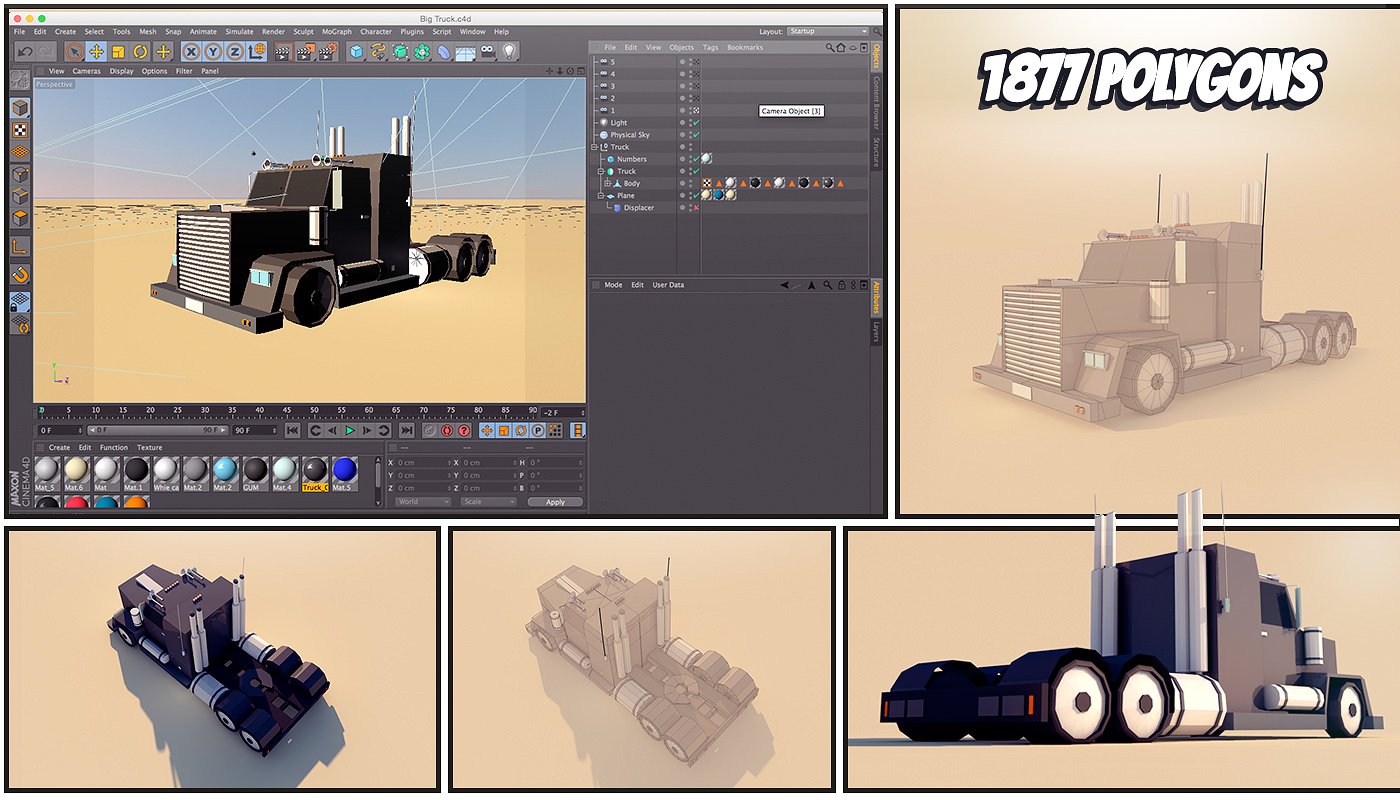The height and width of the screenshot is (800, 1400).
Task: Add a Light object from the toolbar
Action: (x=509, y=52)
